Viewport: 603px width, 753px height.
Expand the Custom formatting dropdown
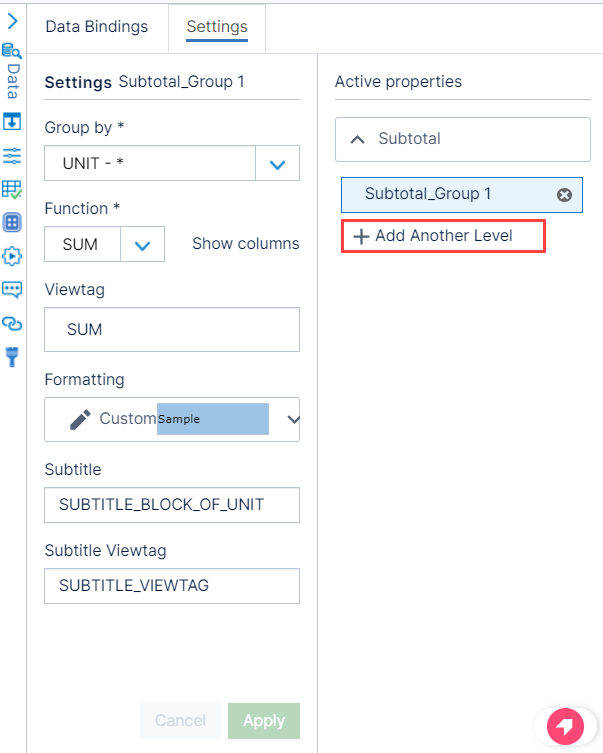pyautogui.click(x=293, y=419)
